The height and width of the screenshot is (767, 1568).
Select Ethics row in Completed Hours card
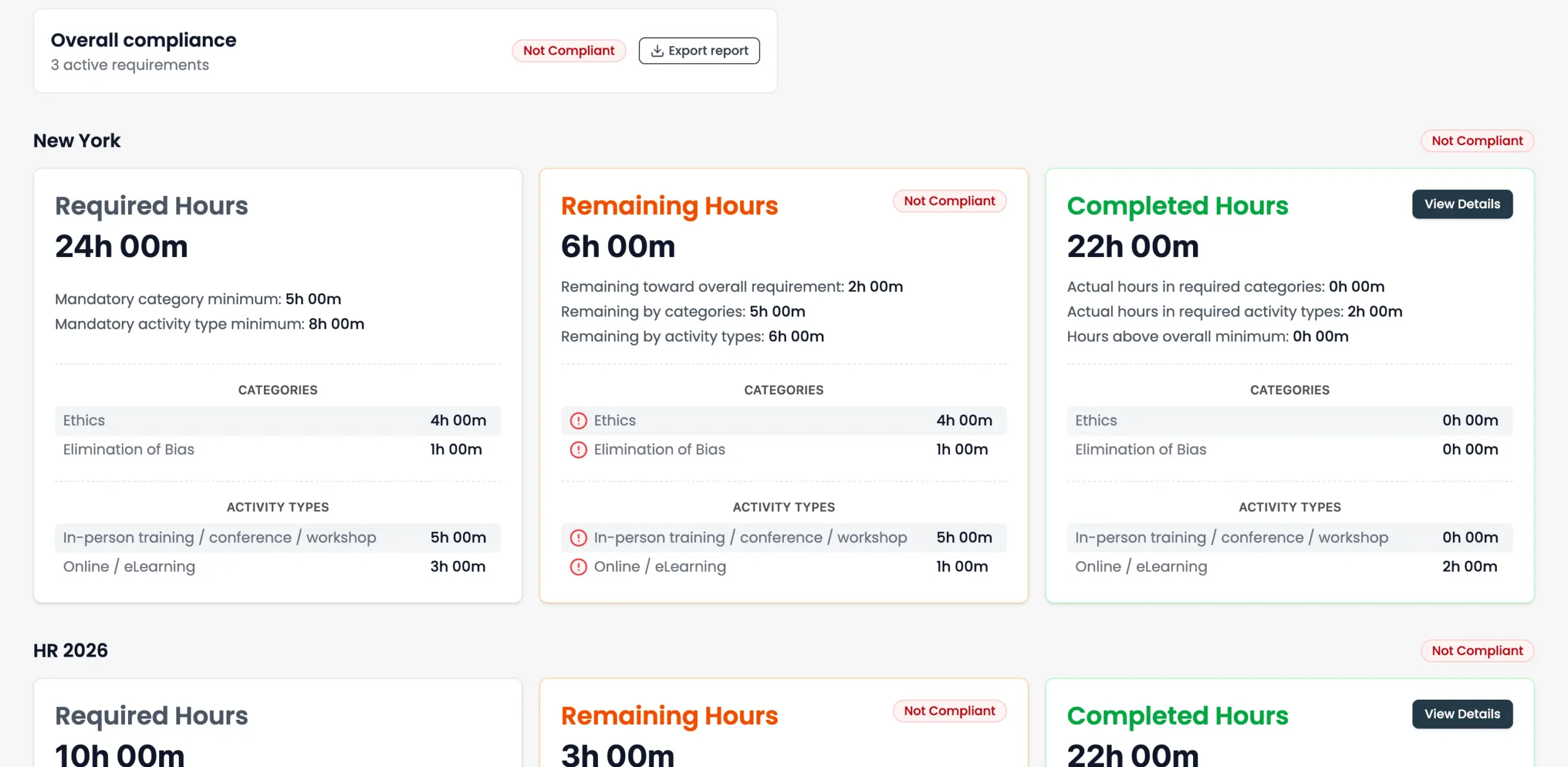1289,421
